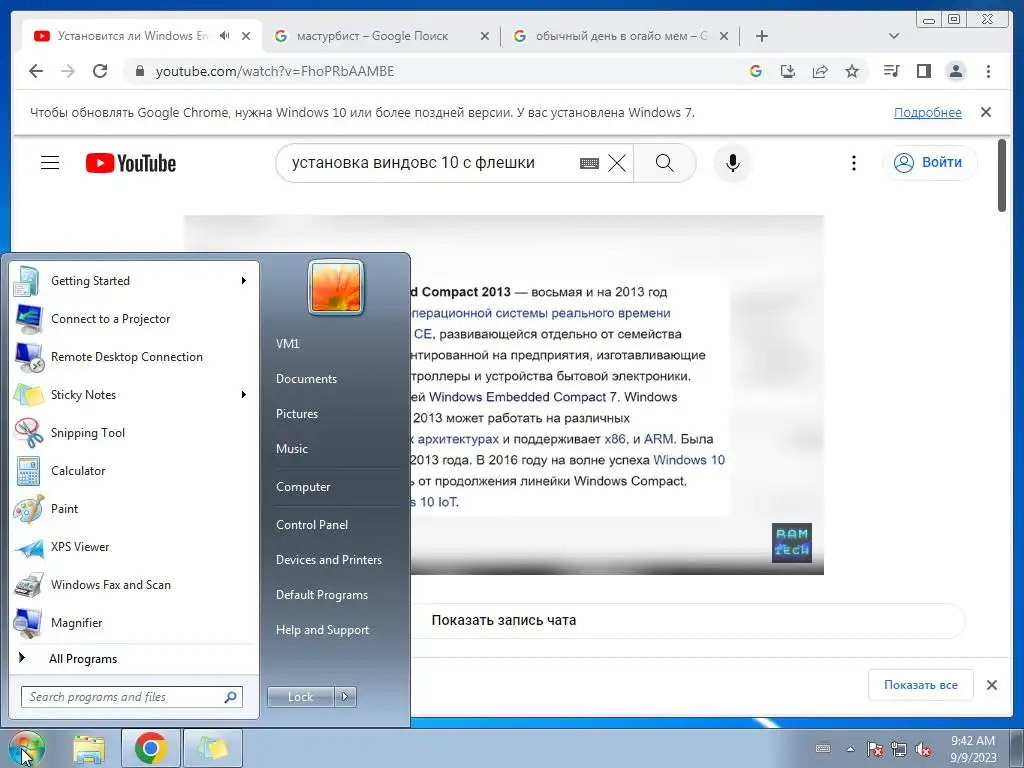Open the Documents folder link
Viewport: 1024px width, 768px height.
click(x=306, y=379)
